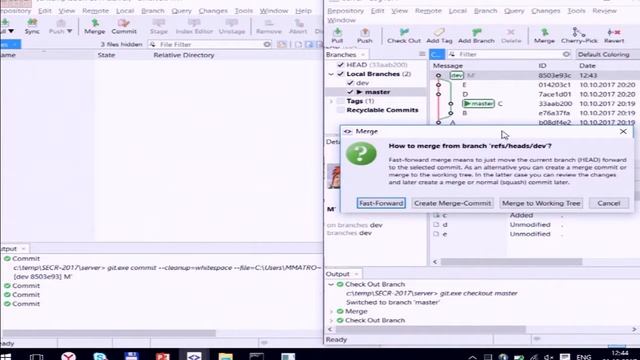Select commit E row in log

(535, 84)
